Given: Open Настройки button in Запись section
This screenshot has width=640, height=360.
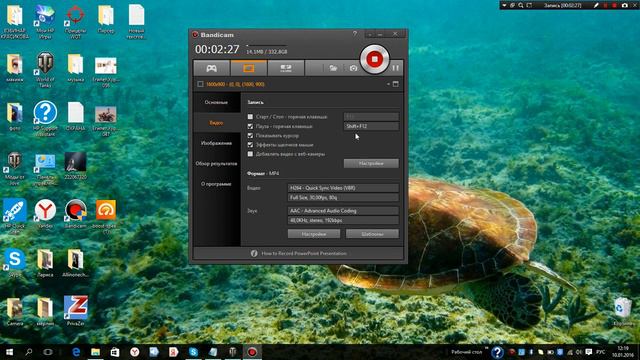Looking at the screenshot, I should pos(371,164).
